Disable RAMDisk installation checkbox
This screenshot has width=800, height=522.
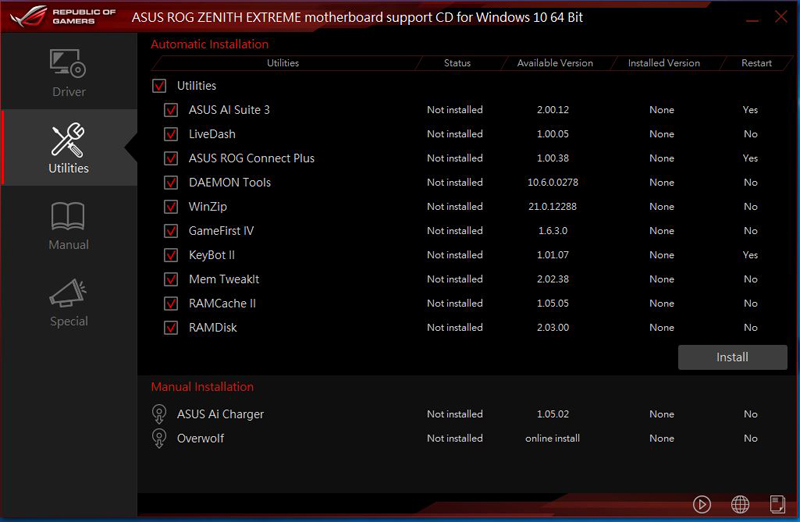(171, 328)
